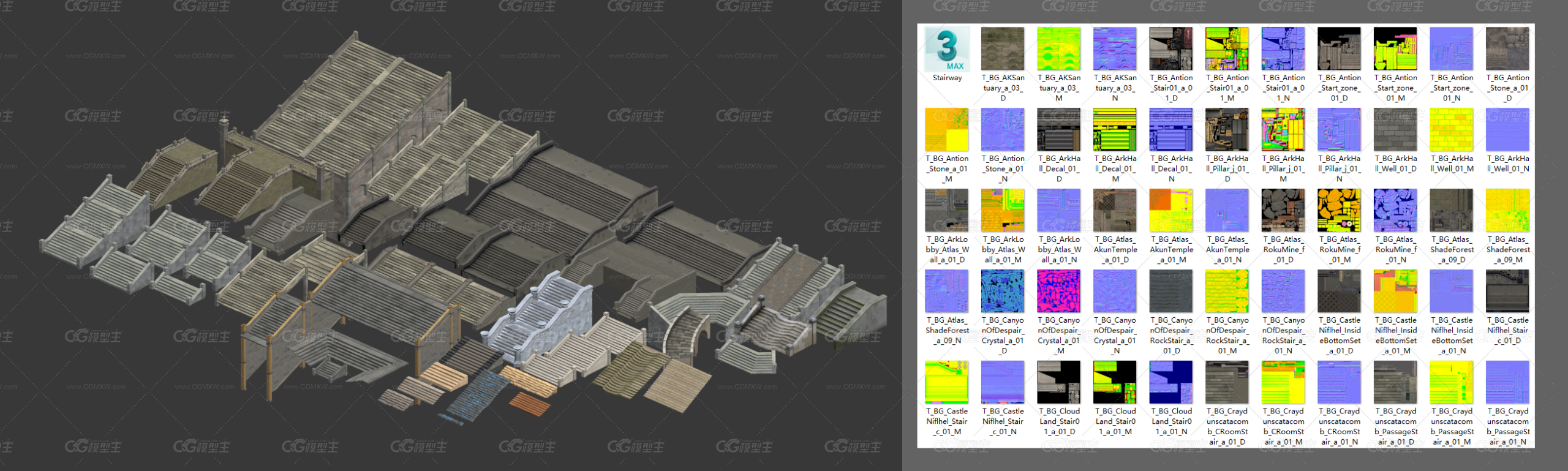Select the T_BG_ArkHall_Pillar_j_01_D thumbnail

point(1227,130)
